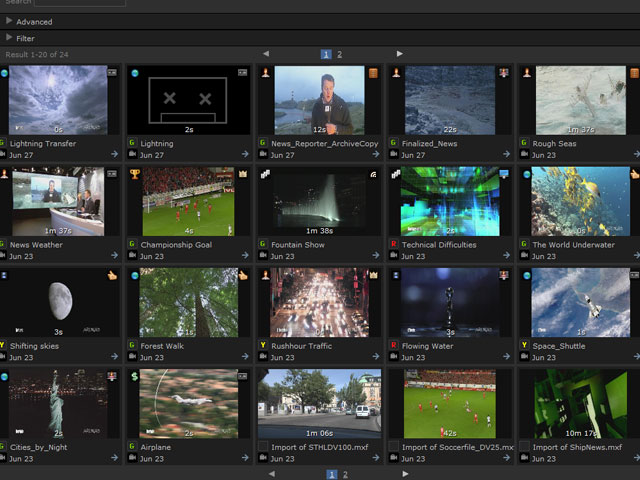Click the 'Import of ShipNews.mxf' title
The height and width of the screenshot is (480, 640).
577,447
